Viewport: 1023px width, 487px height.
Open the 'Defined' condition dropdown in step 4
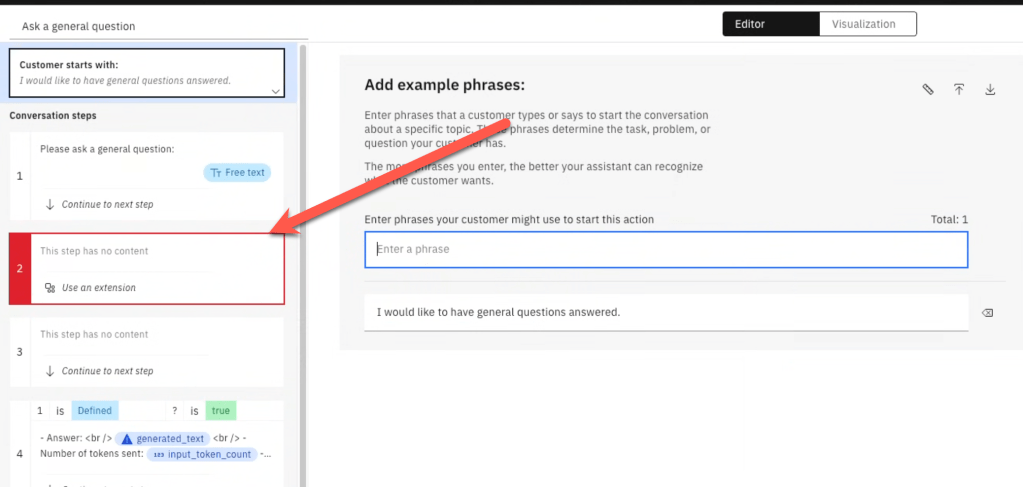(x=94, y=411)
